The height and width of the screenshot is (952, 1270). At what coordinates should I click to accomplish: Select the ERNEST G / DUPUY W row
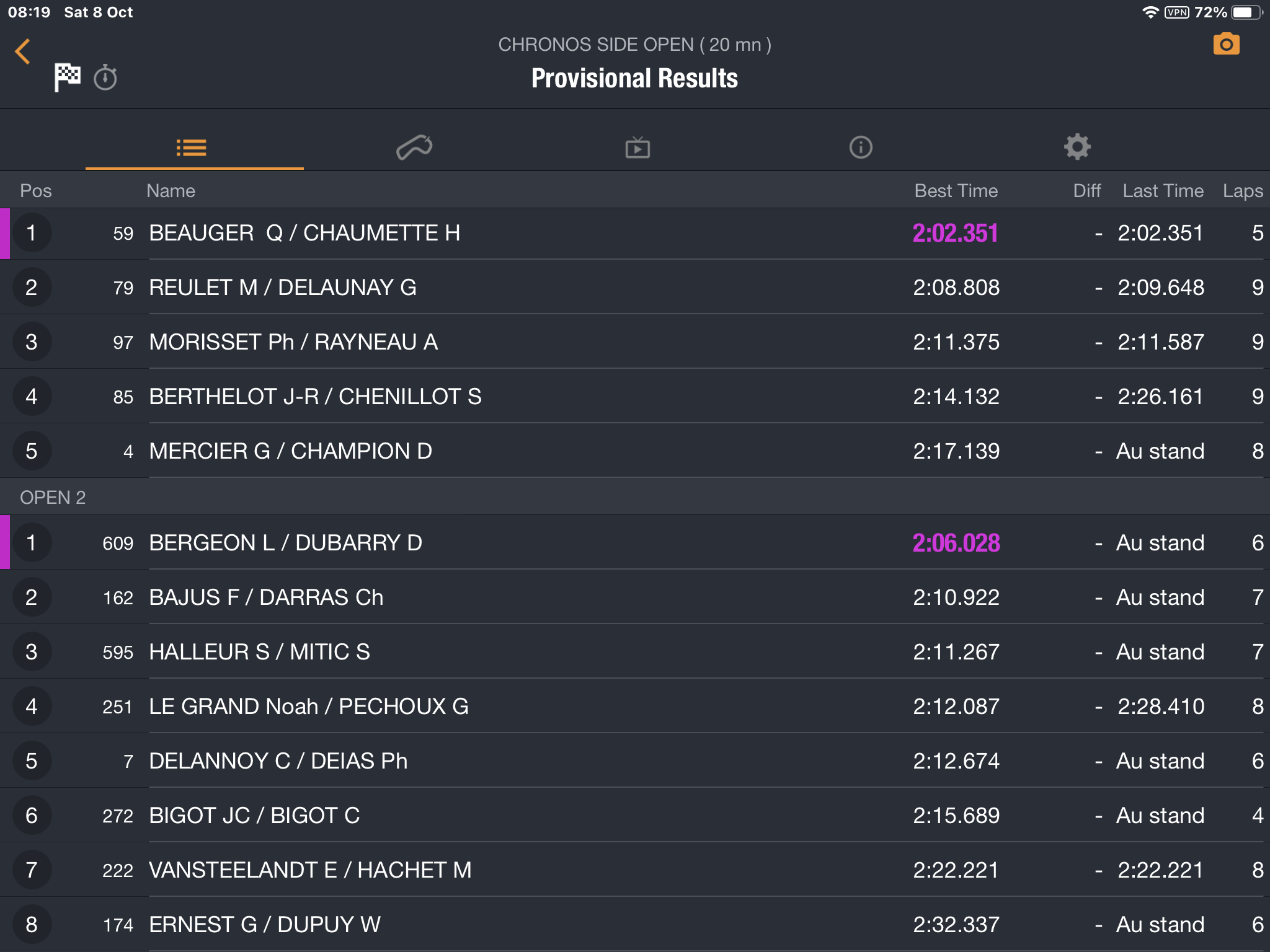coord(635,925)
